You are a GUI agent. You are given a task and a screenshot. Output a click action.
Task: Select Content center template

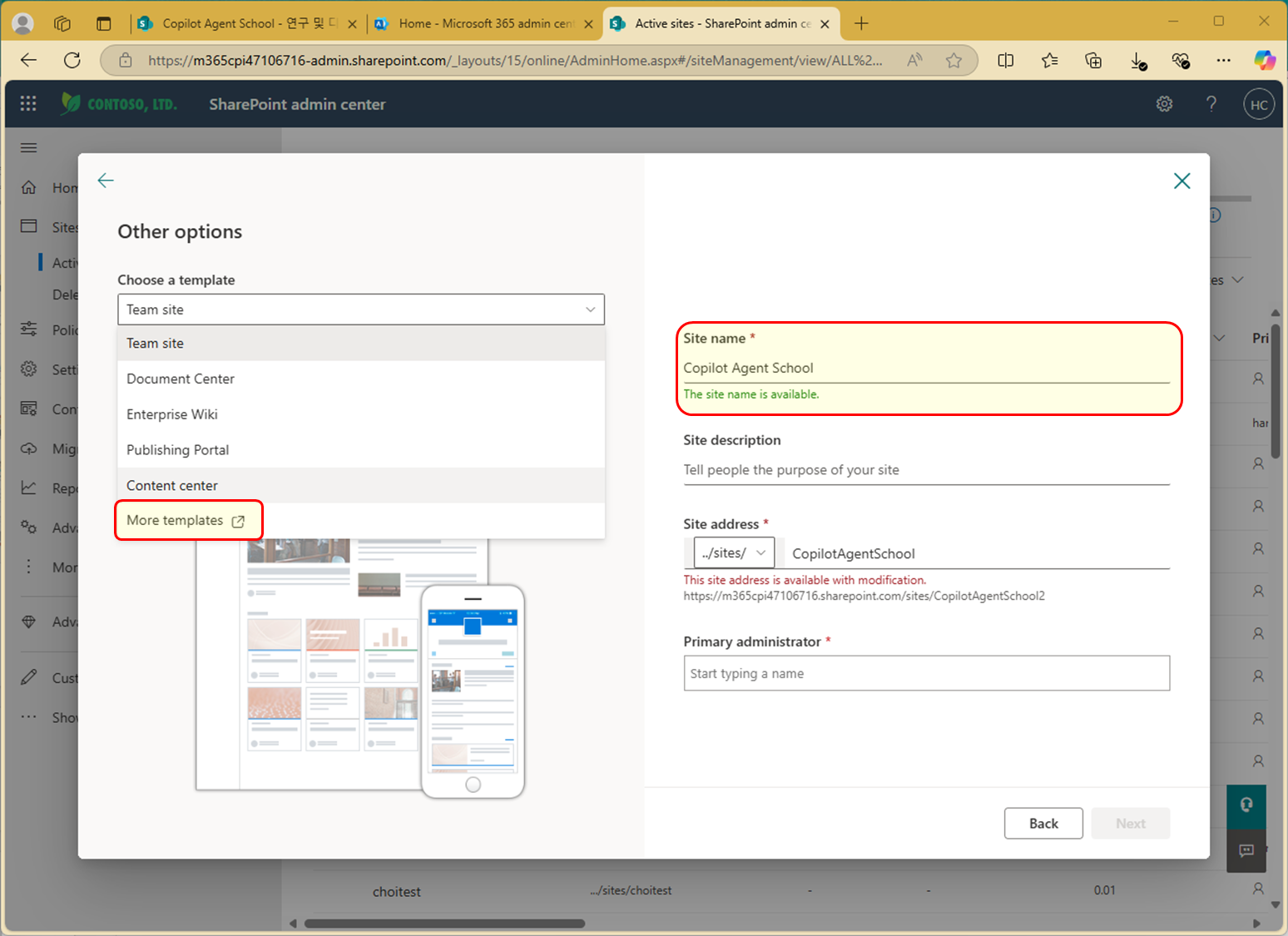[x=361, y=486]
